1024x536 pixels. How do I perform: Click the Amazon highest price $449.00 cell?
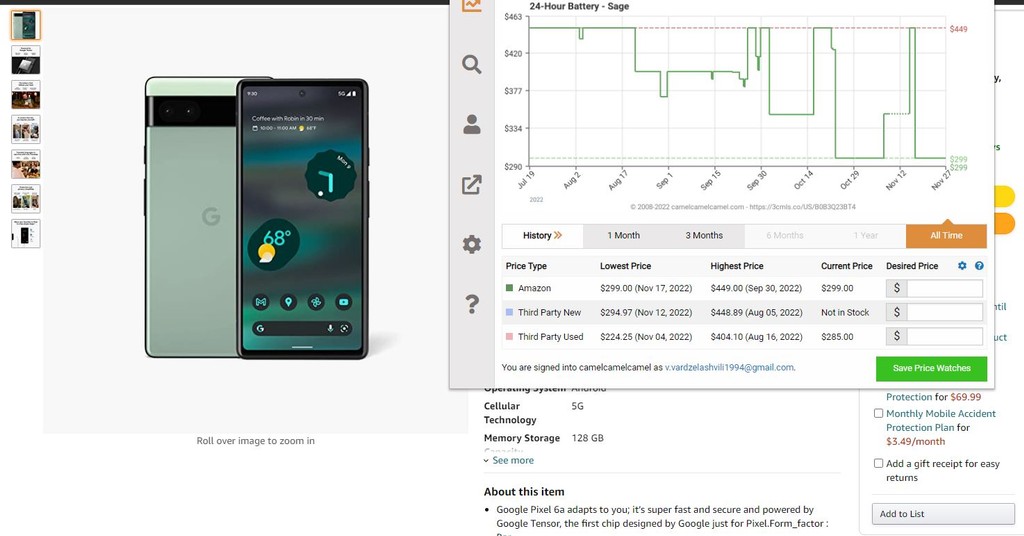click(756, 288)
